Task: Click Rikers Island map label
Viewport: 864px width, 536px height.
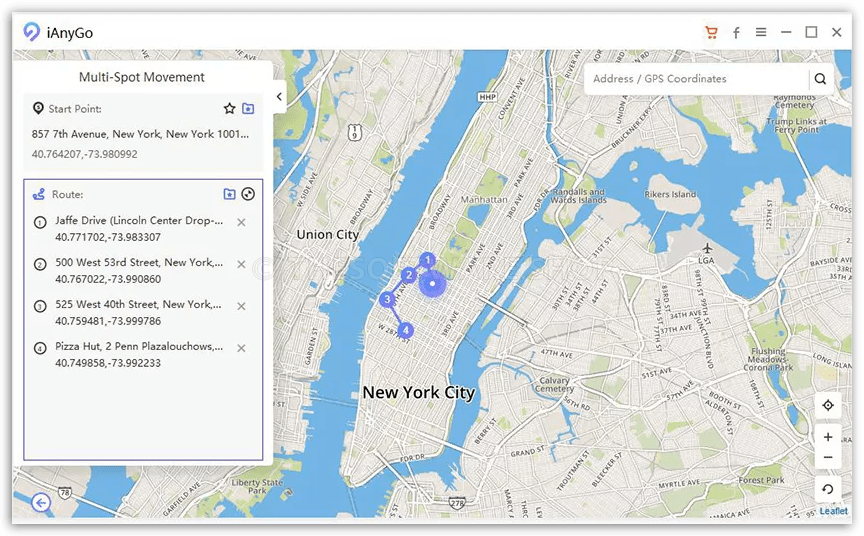Action: (670, 194)
